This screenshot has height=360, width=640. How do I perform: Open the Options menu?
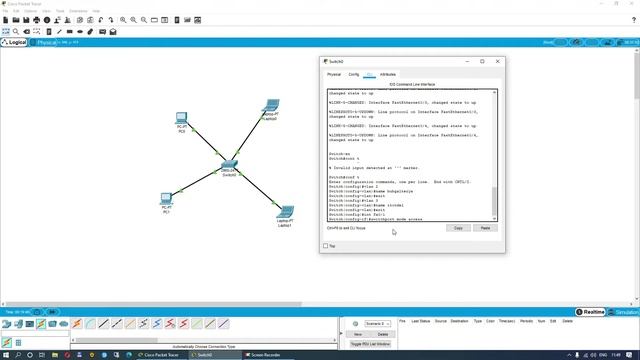point(31,11)
